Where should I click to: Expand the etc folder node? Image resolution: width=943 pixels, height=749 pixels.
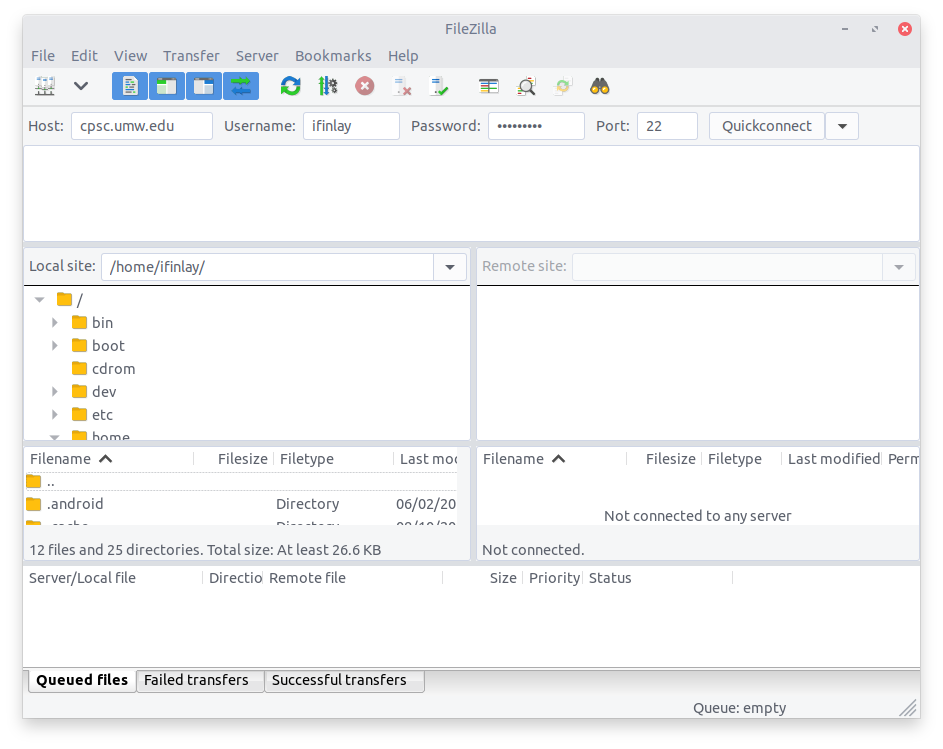(x=55, y=415)
